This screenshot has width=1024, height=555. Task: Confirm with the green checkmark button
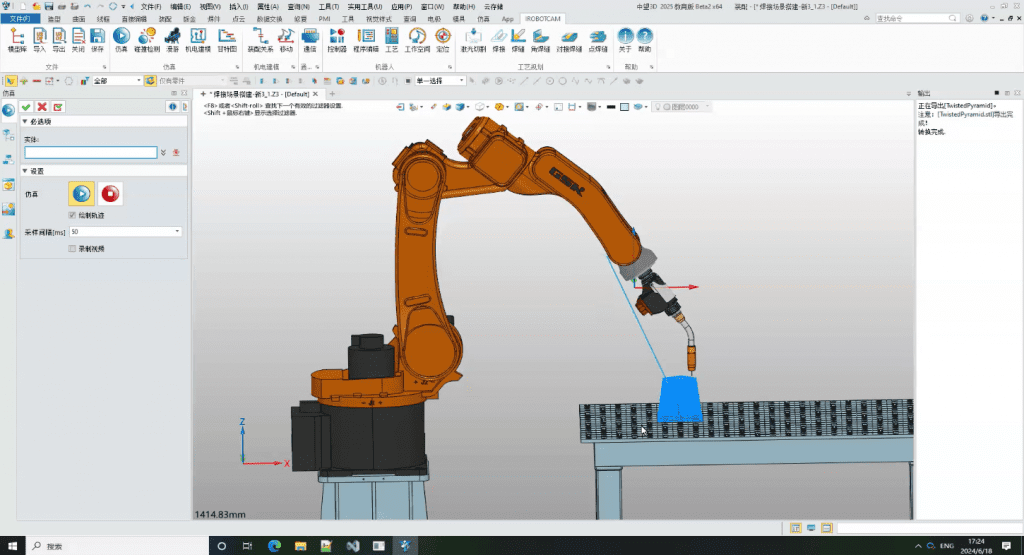click(x=26, y=107)
